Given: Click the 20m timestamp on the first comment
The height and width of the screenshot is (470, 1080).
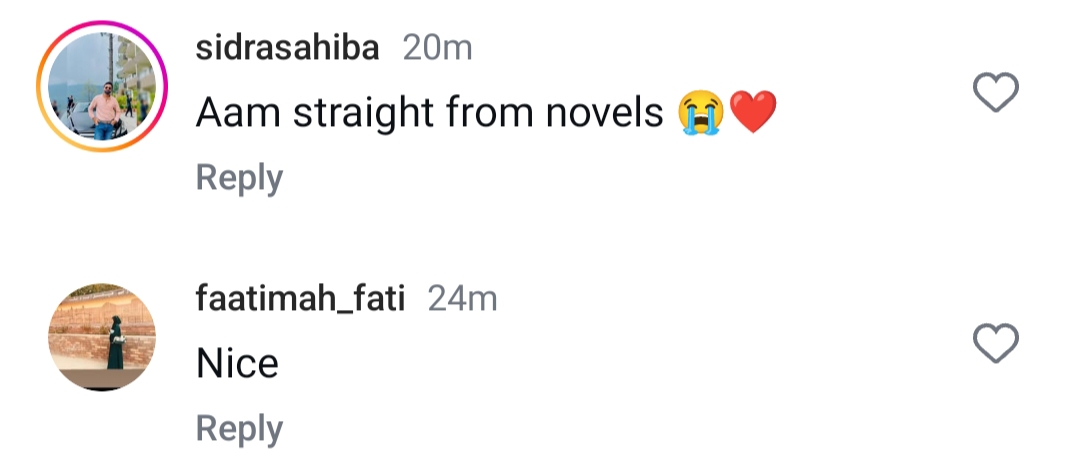Looking at the screenshot, I should pos(437,49).
